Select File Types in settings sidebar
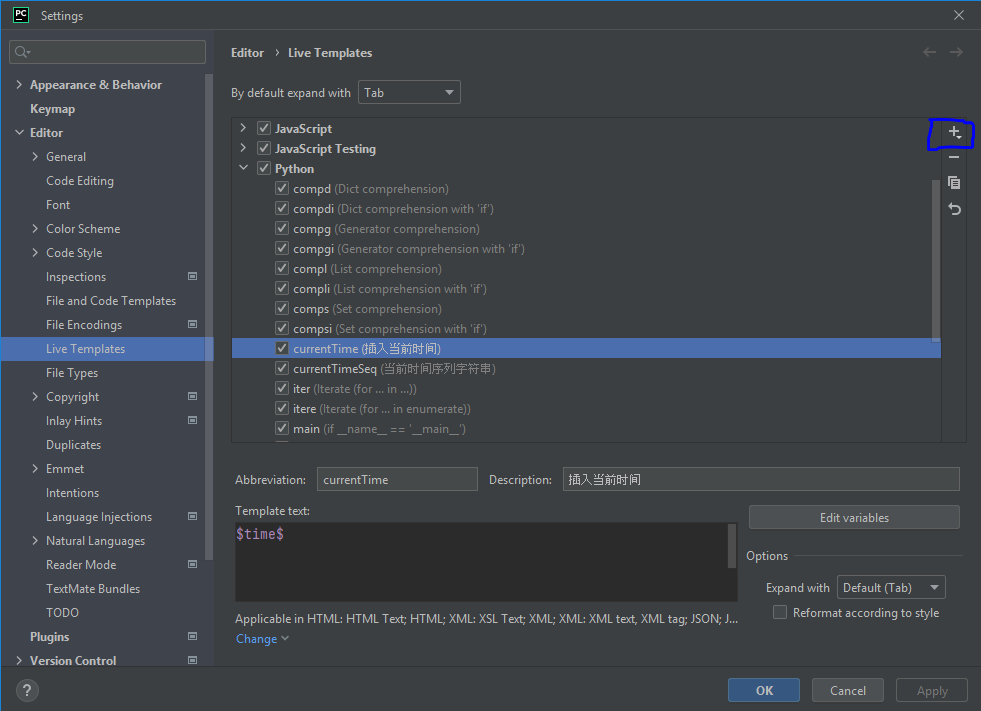 [72, 373]
